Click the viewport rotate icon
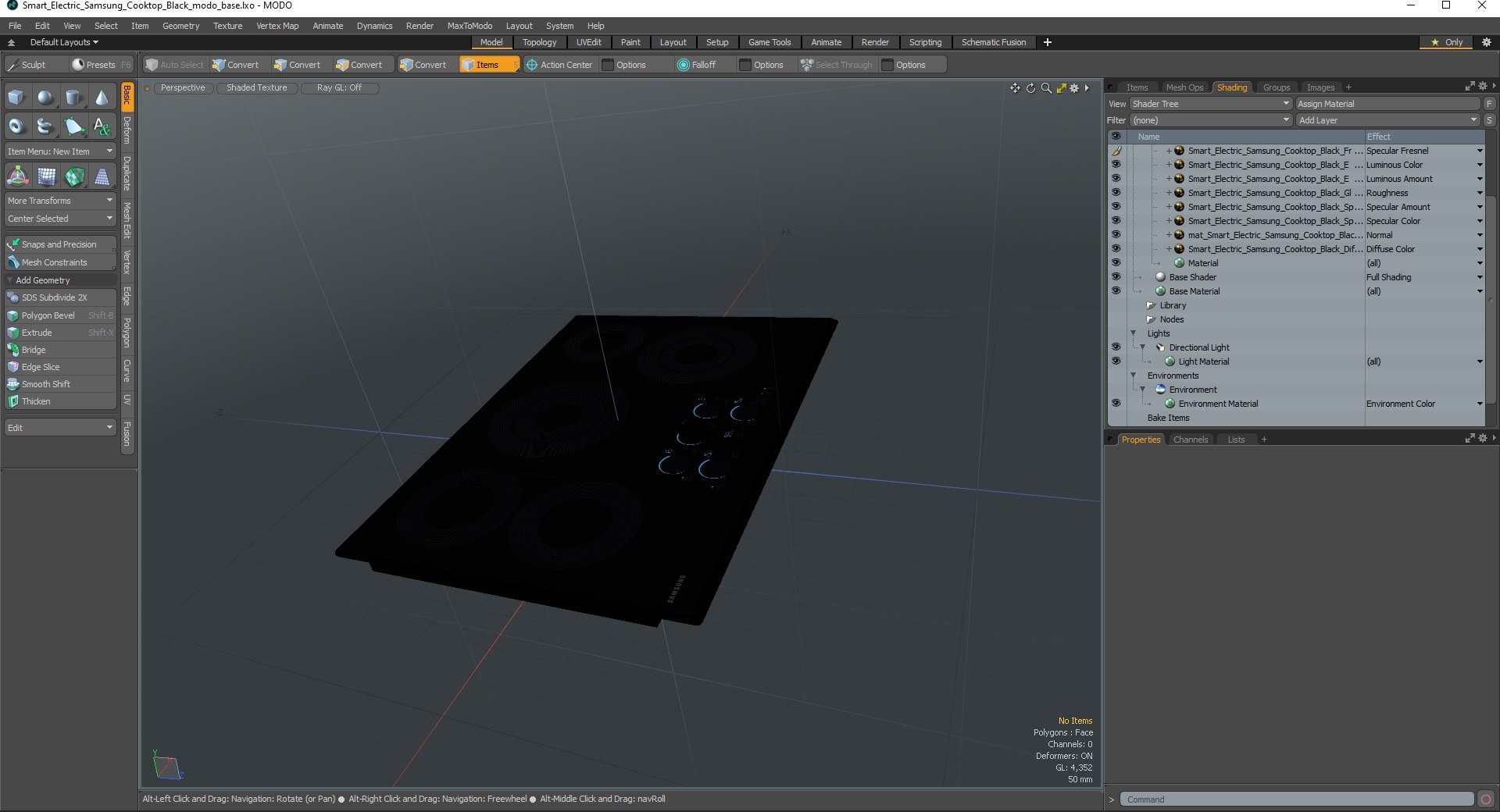1500x812 pixels. [1030, 88]
